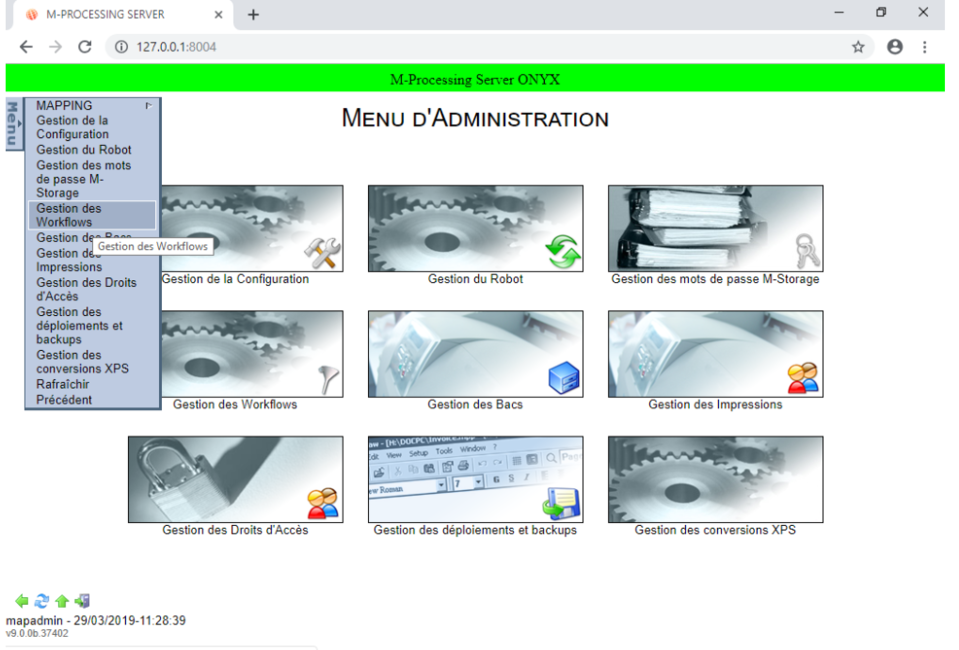Open a new browser tab
Image resolution: width=959 pixels, height=650 pixels.
tap(253, 15)
